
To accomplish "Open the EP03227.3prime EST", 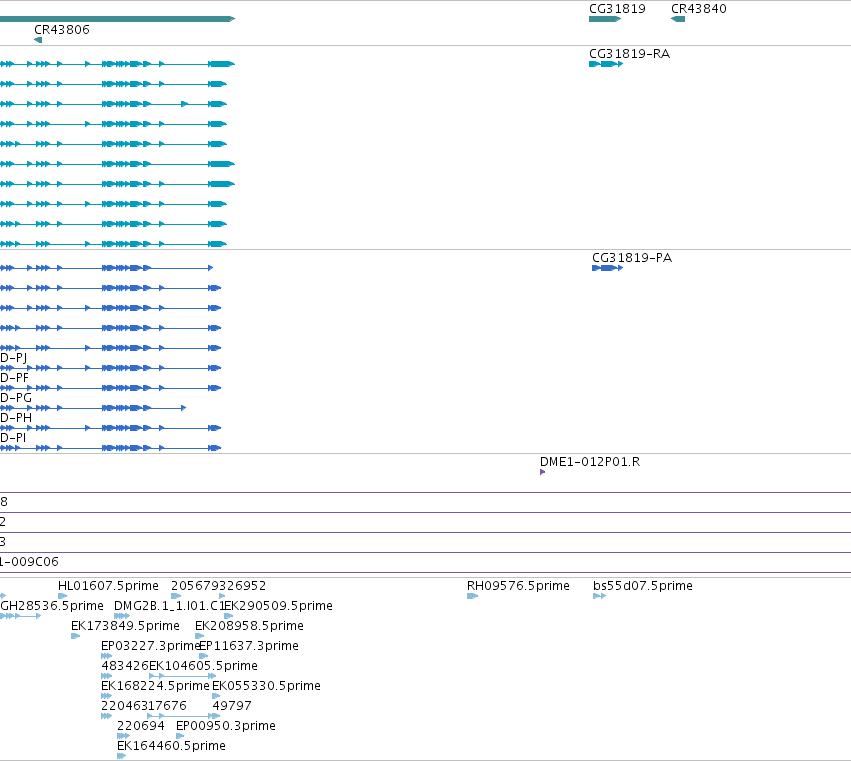I will (x=106, y=656).
